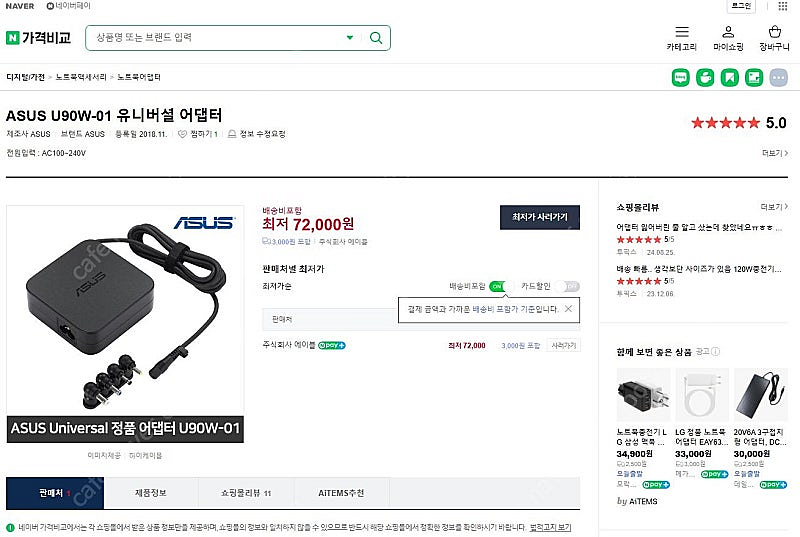
Task: Open the 노트북어댑터 breadcrumb link
Action: point(139,77)
